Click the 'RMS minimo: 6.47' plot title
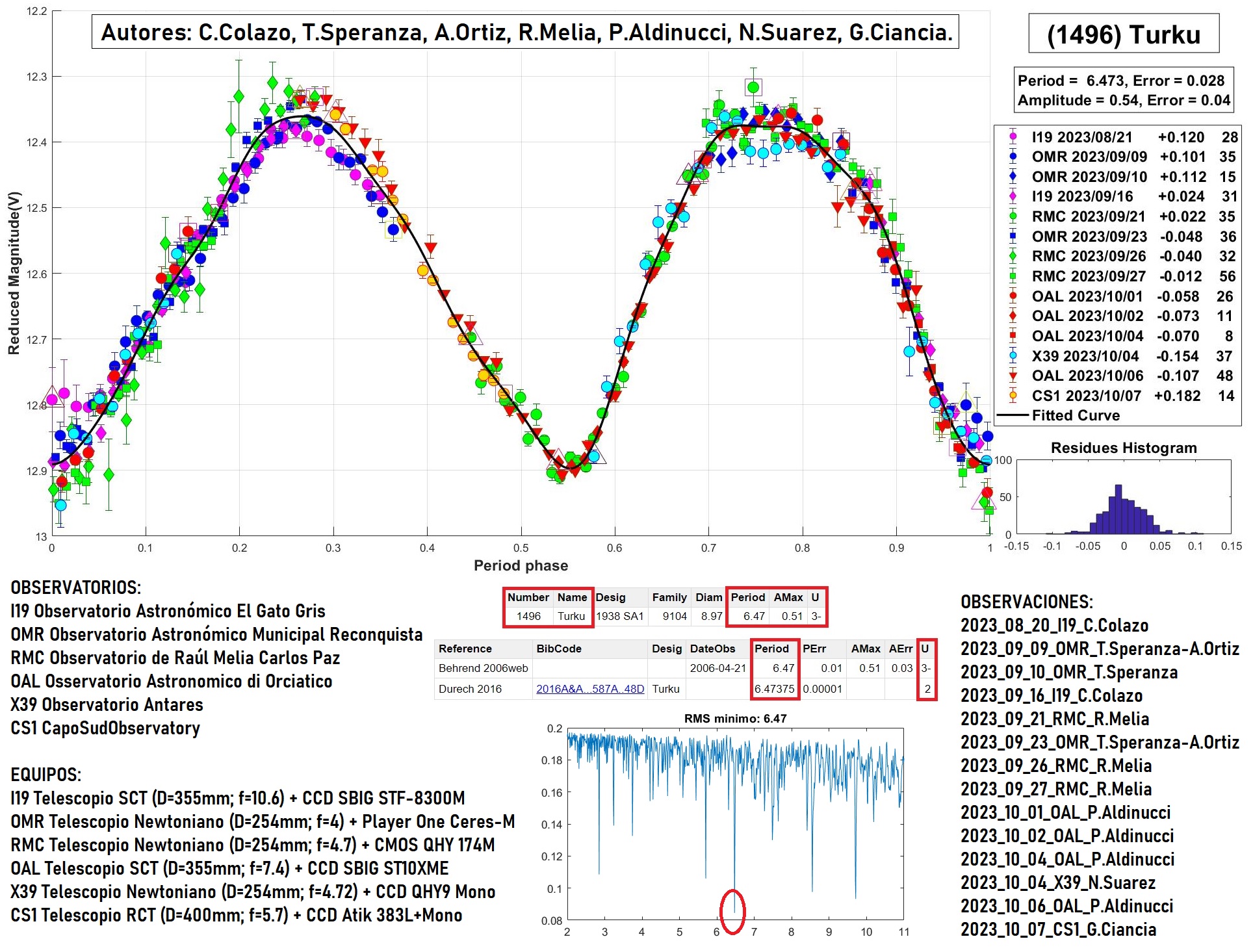Viewport: 1253px width, 952px height. pyautogui.click(x=735, y=719)
